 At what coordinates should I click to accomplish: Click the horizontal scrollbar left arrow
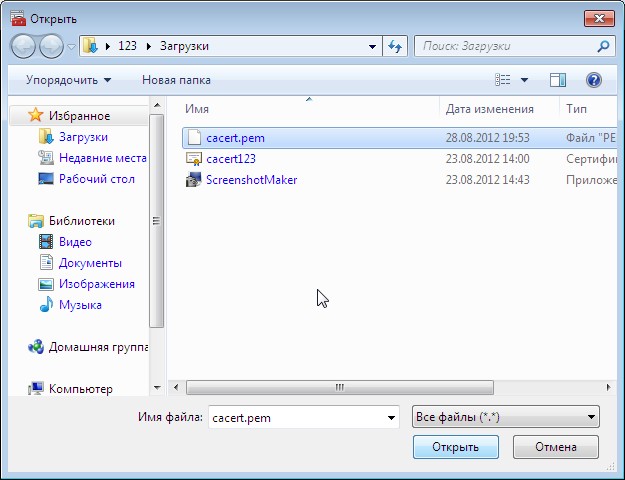pos(176,388)
